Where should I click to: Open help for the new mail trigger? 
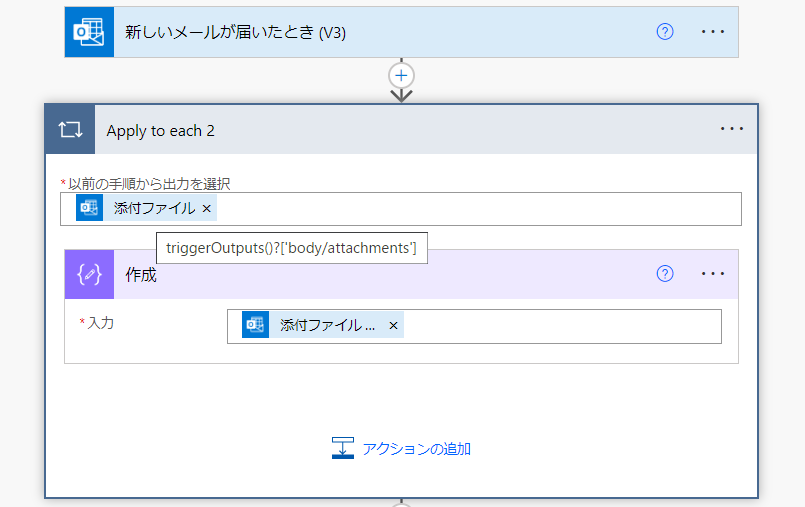[x=665, y=32]
